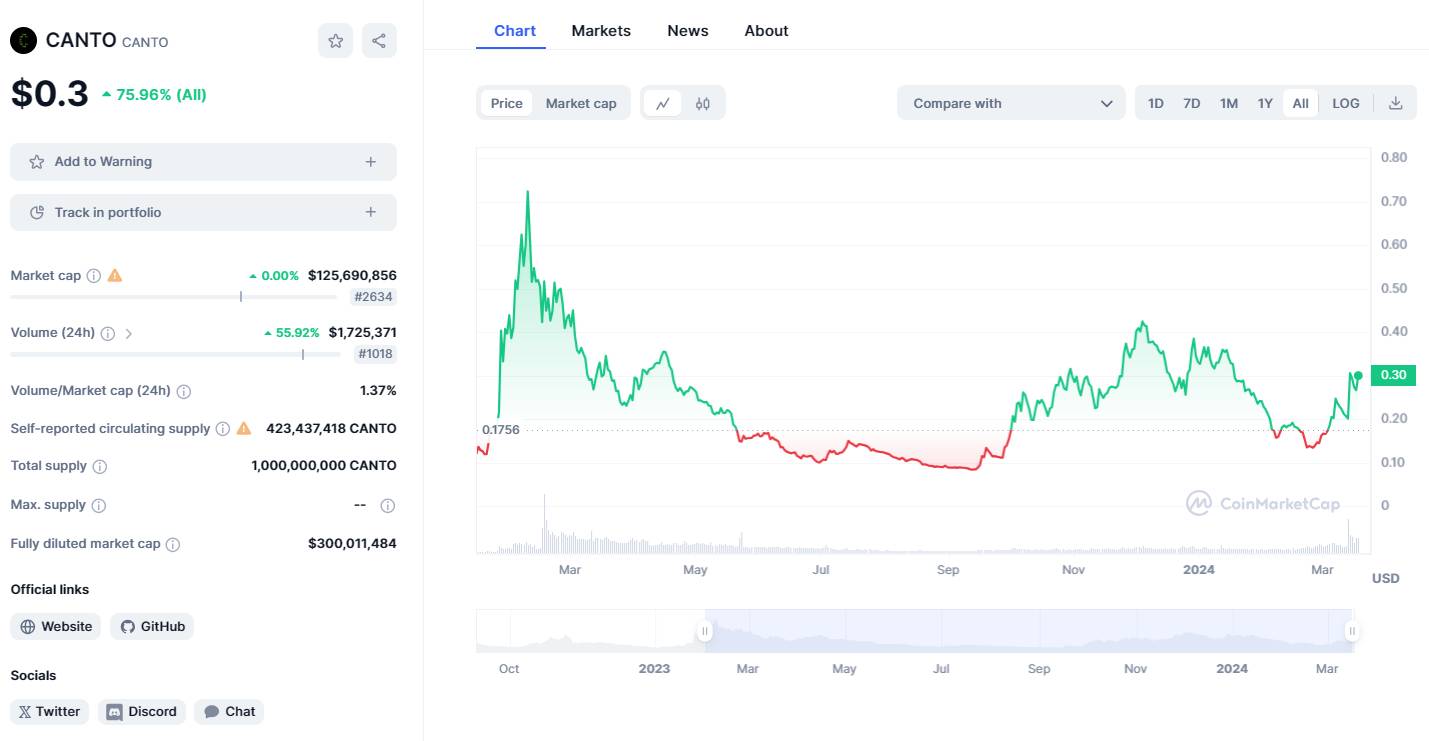Click the info icon beside Max. supply value
The height and width of the screenshot is (741, 1429).
point(388,505)
